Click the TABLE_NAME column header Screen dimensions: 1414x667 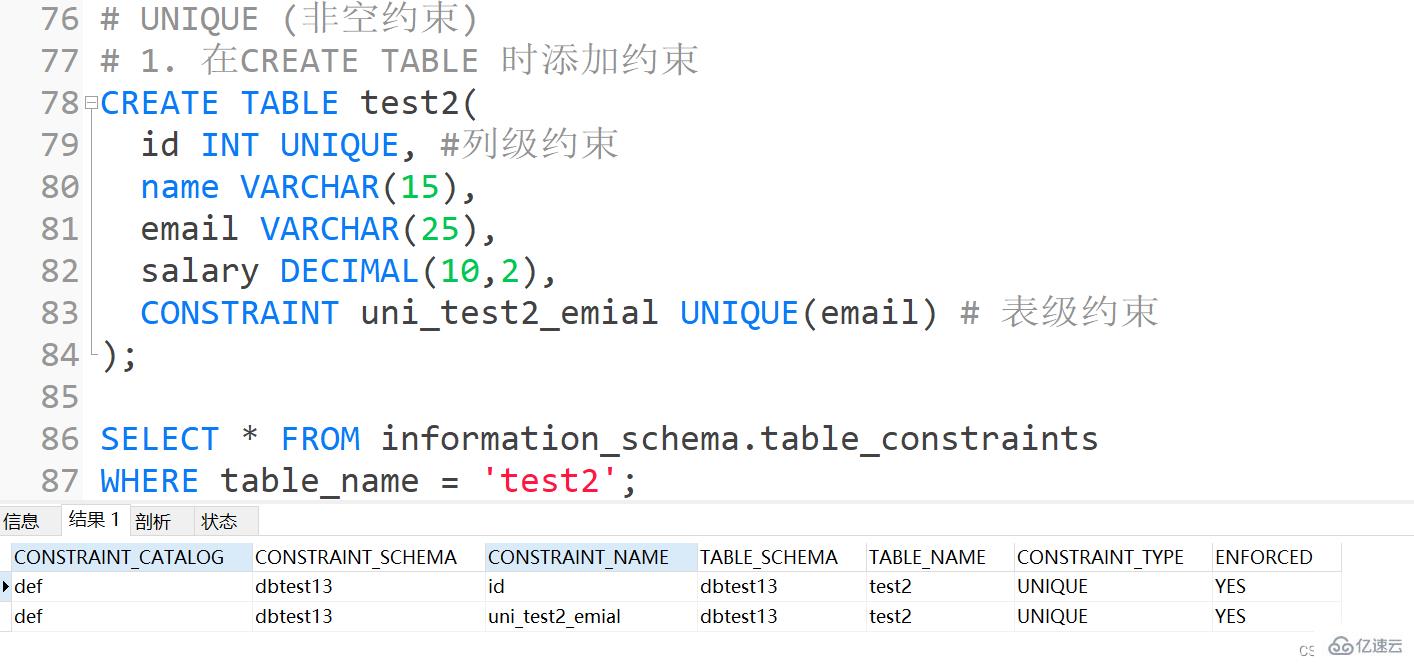point(925,557)
